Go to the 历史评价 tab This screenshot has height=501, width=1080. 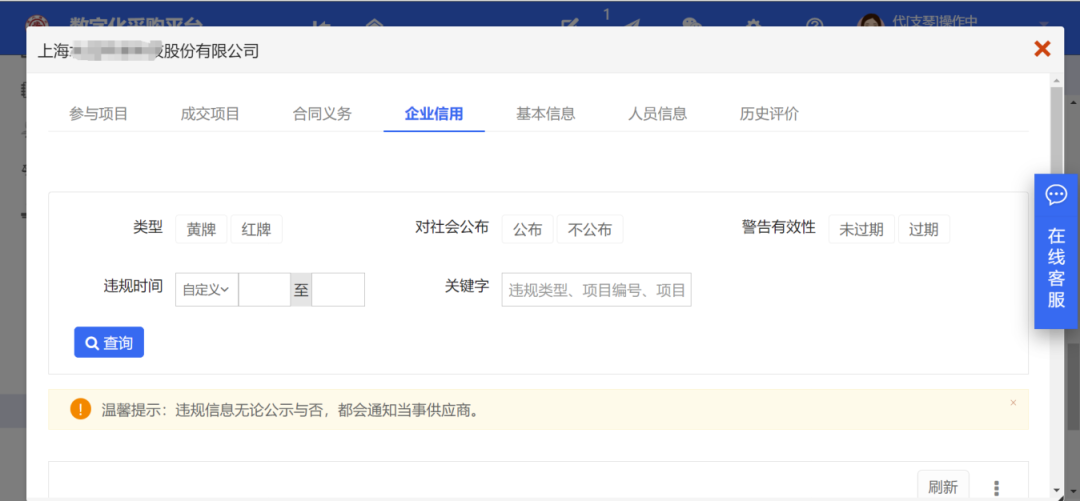769,114
